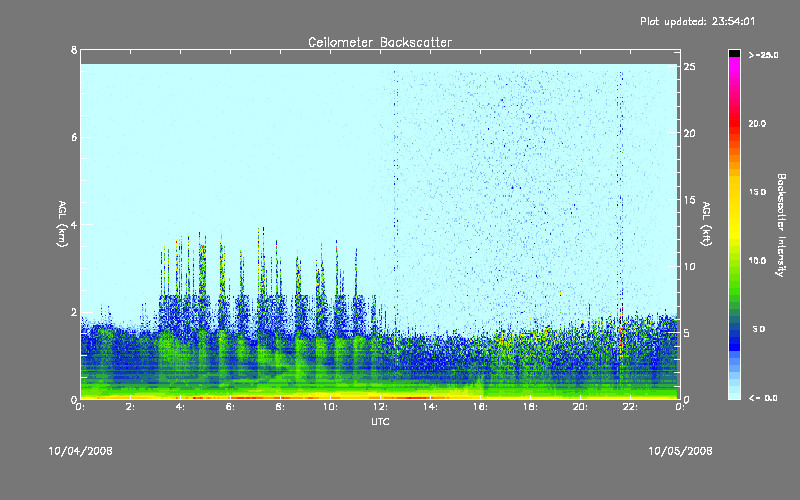Click the 15 tick on the kft axis

pos(690,200)
